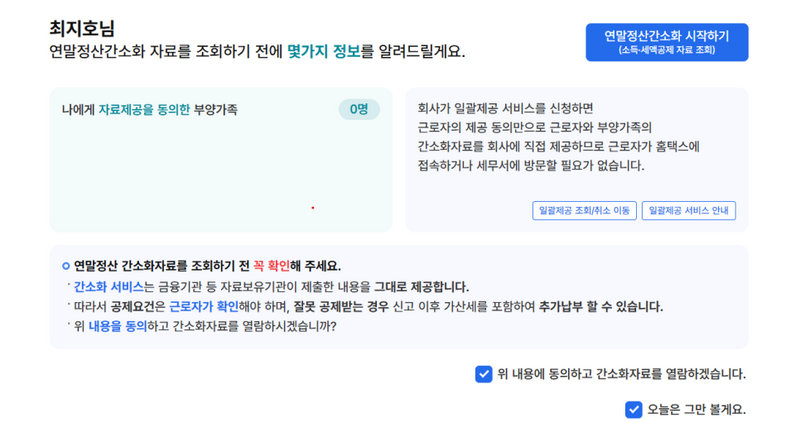
Task: Click the 연말정산간소화 시작하기 button
Action: tap(666, 42)
